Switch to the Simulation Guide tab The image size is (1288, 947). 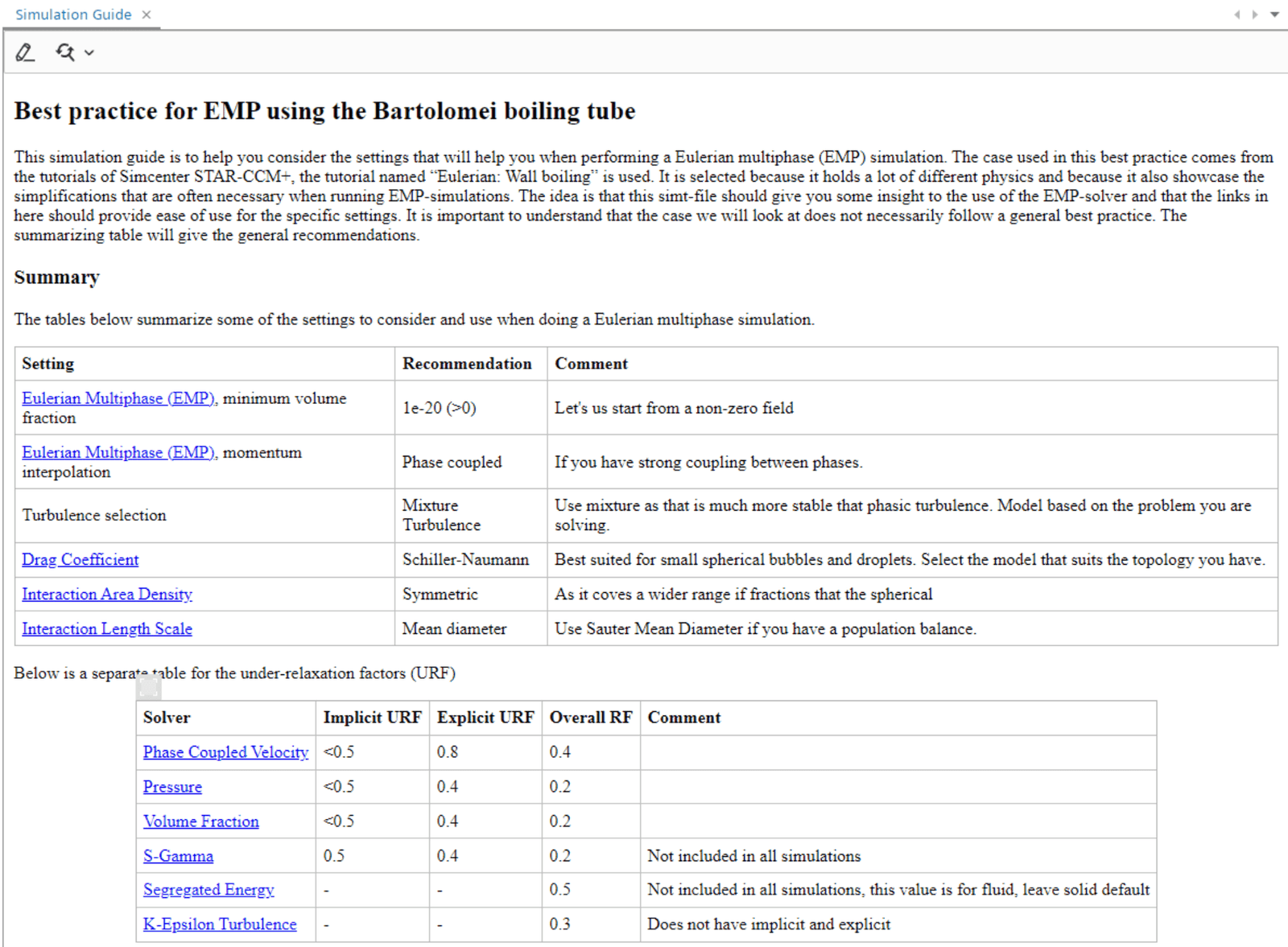[x=72, y=14]
